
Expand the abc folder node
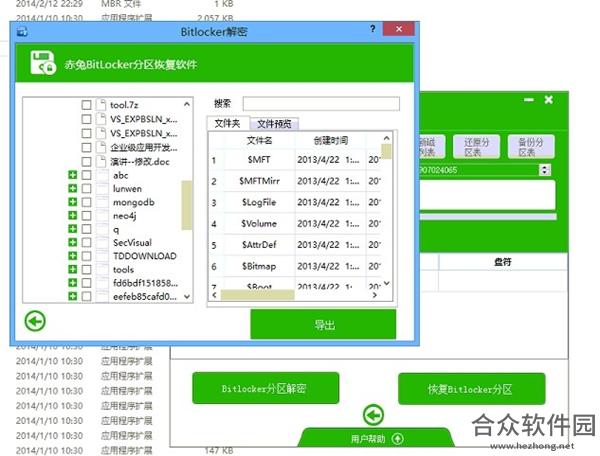click(72, 175)
